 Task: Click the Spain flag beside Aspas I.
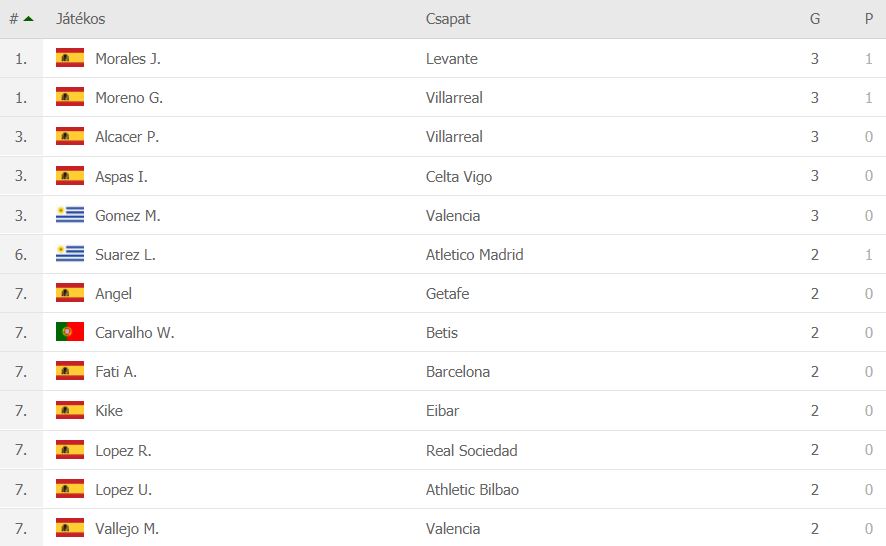(x=70, y=176)
